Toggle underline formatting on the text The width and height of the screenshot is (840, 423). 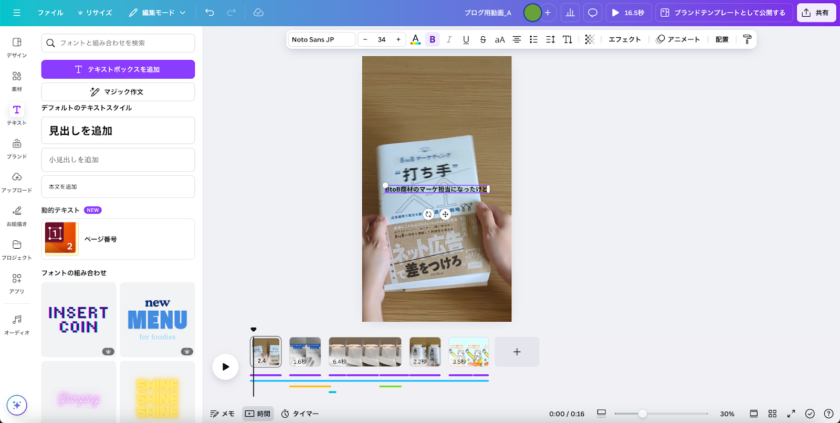466,40
